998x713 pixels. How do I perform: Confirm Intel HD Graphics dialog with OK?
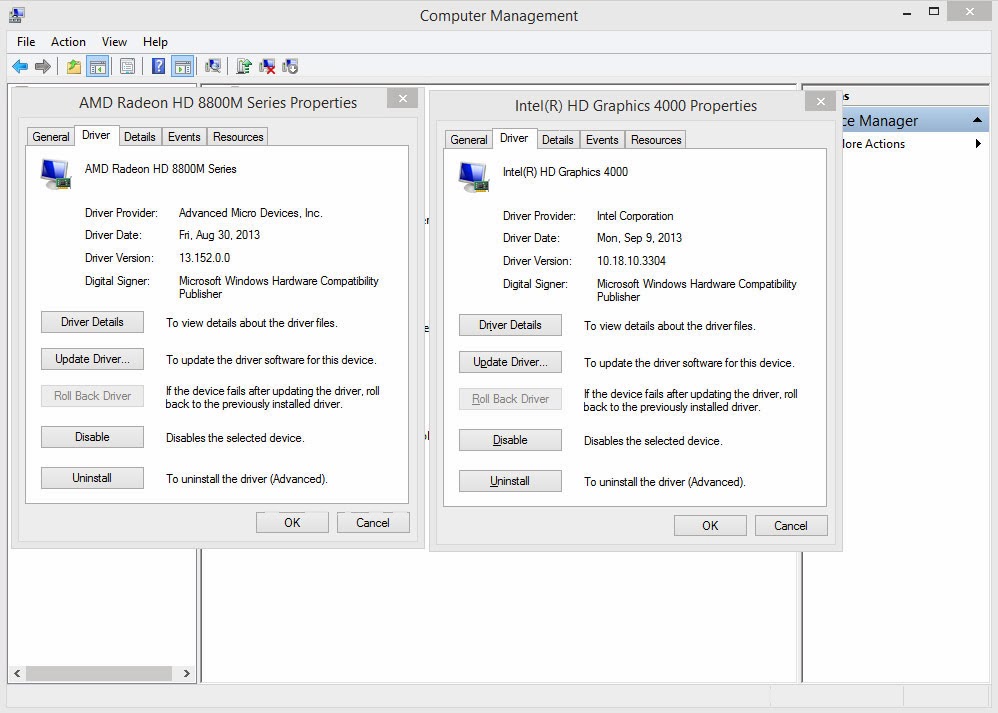click(x=710, y=526)
